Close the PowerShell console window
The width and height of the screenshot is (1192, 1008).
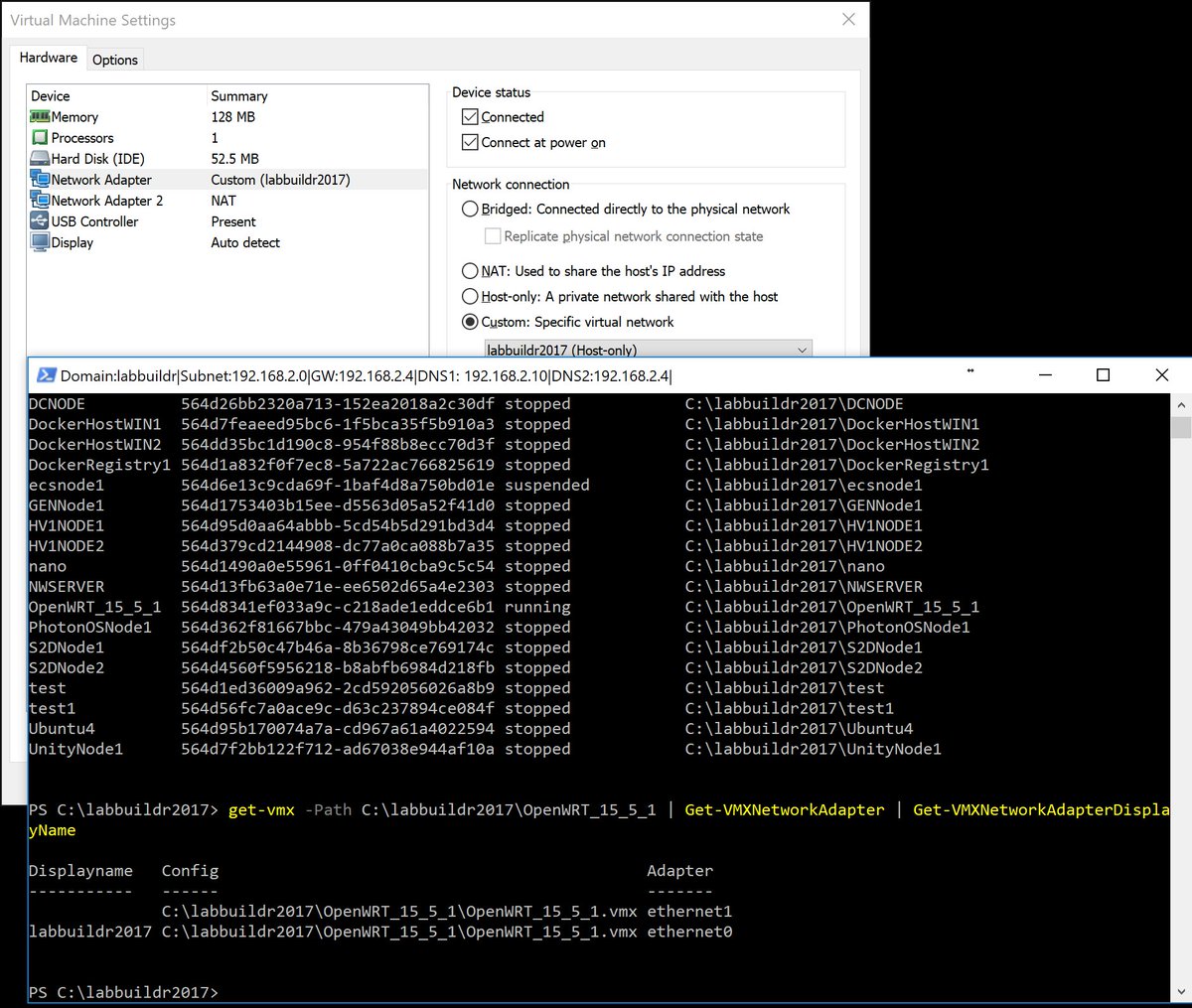pyautogui.click(x=1161, y=375)
